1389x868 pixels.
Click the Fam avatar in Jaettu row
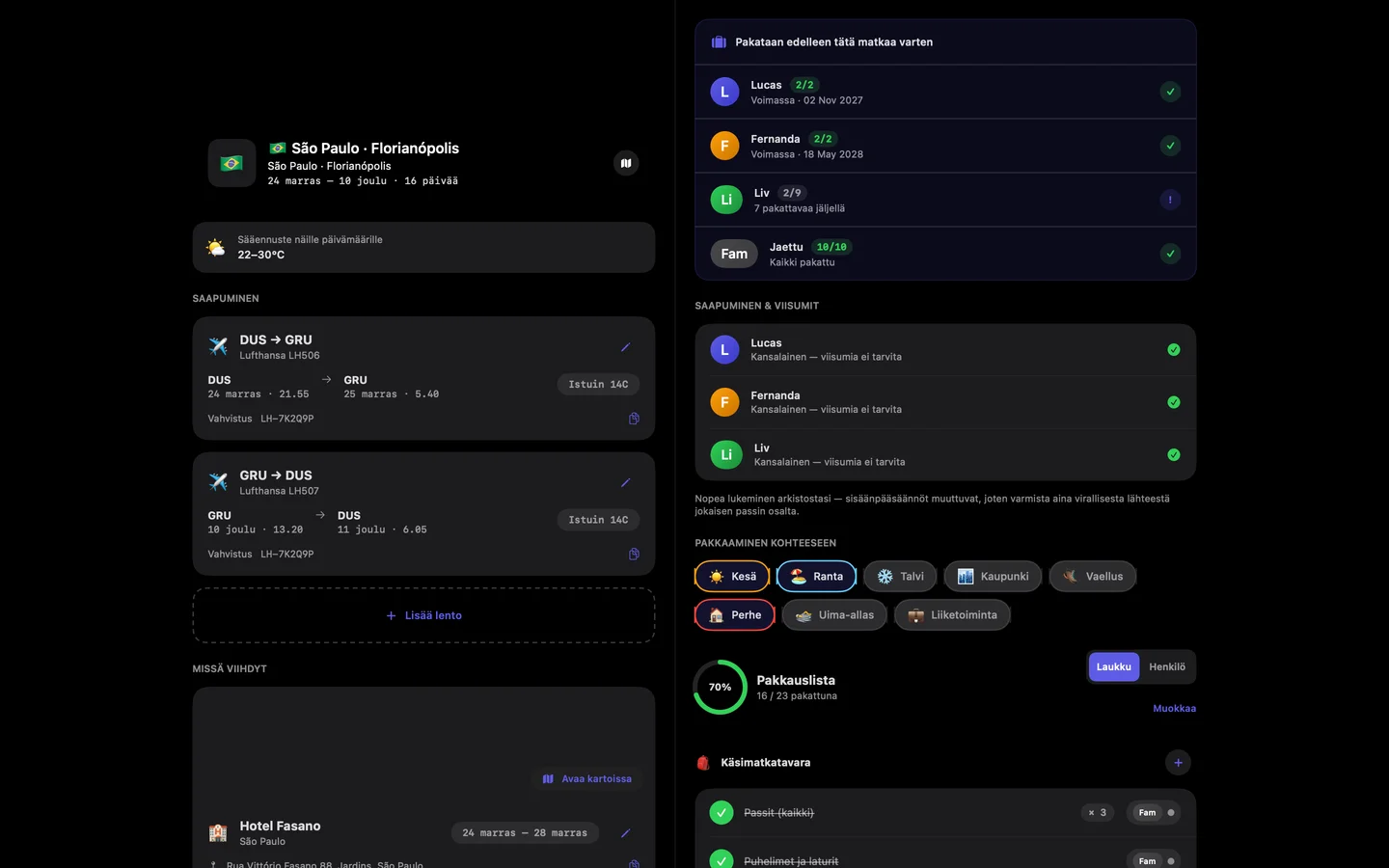click(x=734, y=254)
